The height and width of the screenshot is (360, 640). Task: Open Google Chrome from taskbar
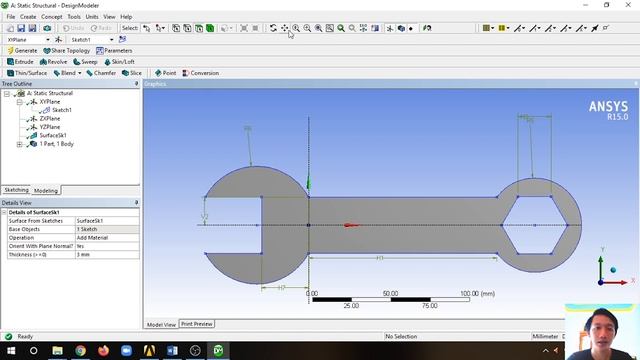tap(80, 351)
